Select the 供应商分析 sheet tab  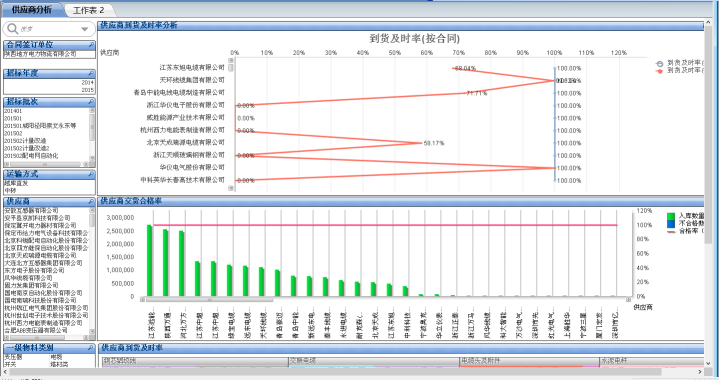click(x=32, y=10)
